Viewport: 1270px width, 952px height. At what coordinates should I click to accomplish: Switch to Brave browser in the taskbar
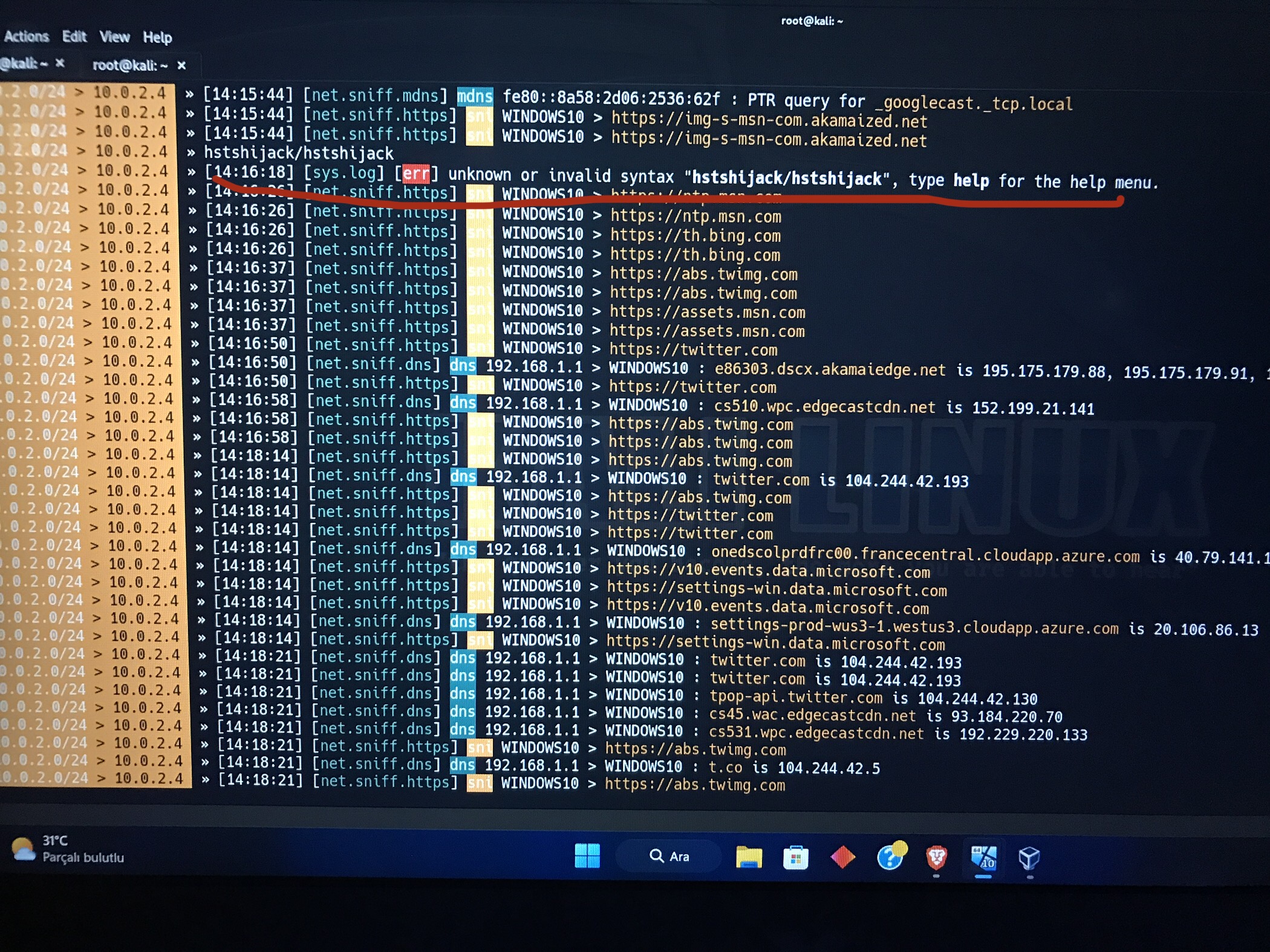coord(936,857)
